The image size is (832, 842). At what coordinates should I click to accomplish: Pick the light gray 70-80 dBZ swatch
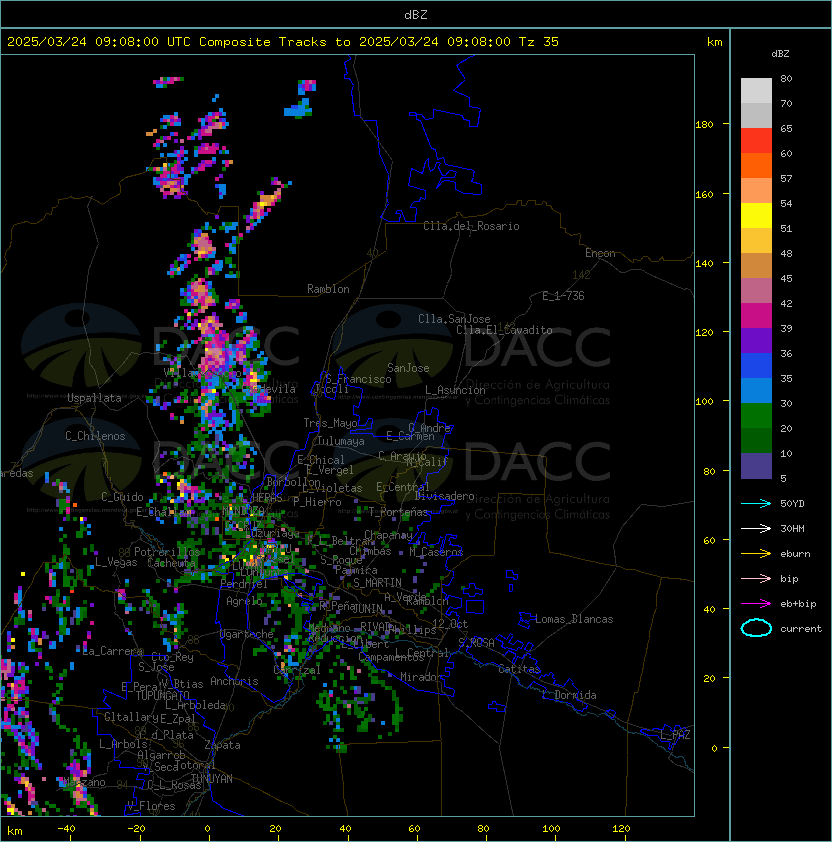(x=756, y=91)
